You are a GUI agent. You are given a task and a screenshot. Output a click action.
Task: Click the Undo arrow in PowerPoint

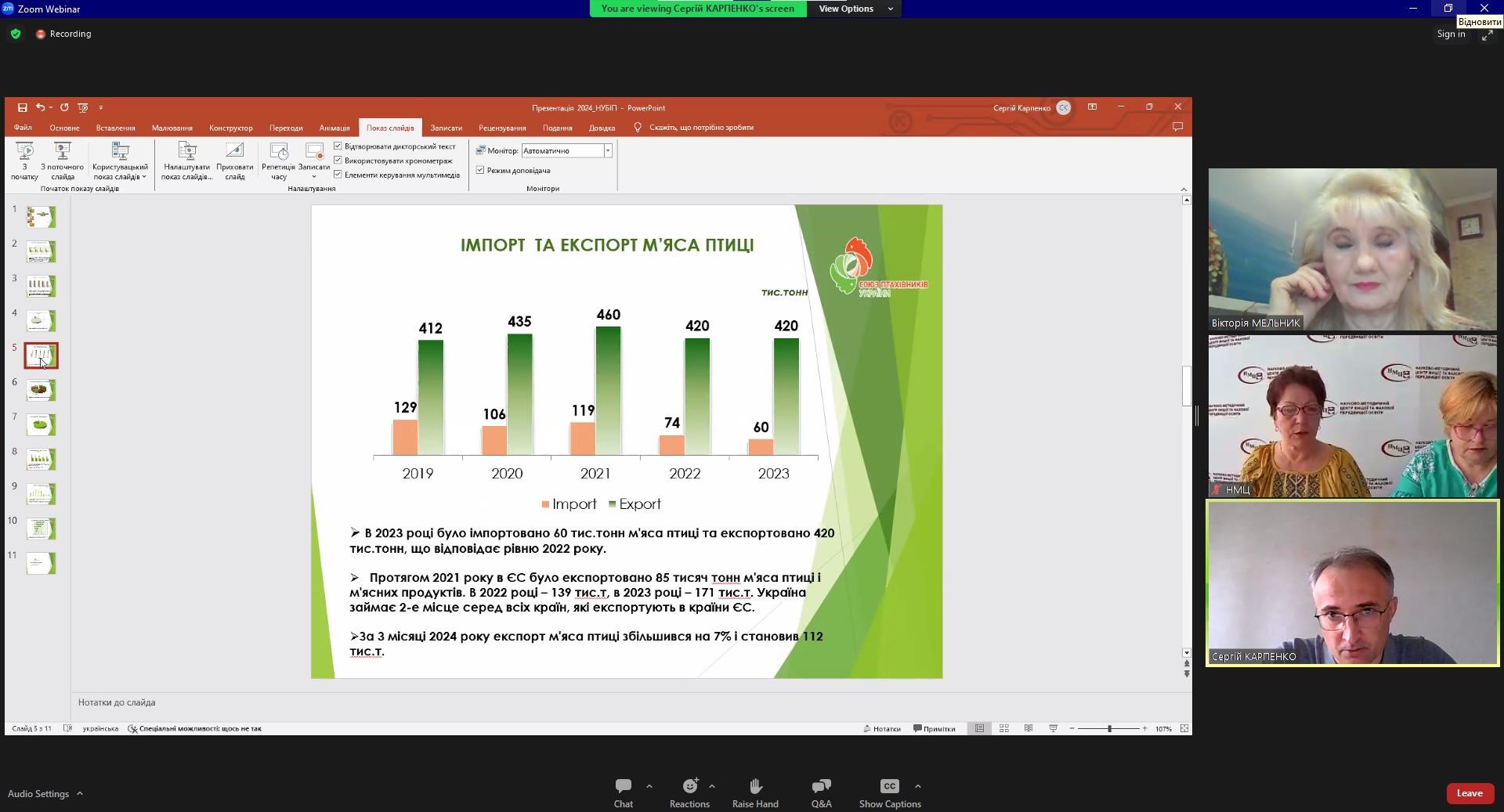[40, 107]
